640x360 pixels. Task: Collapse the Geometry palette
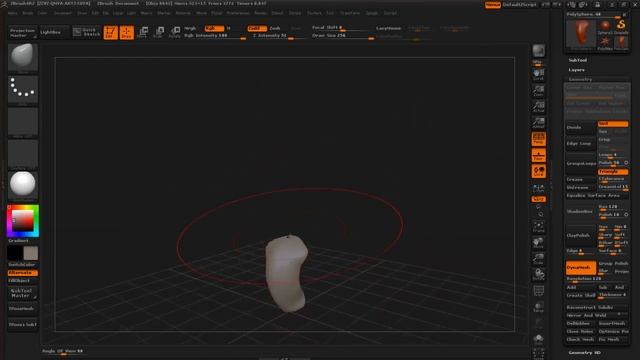(580, 79)
